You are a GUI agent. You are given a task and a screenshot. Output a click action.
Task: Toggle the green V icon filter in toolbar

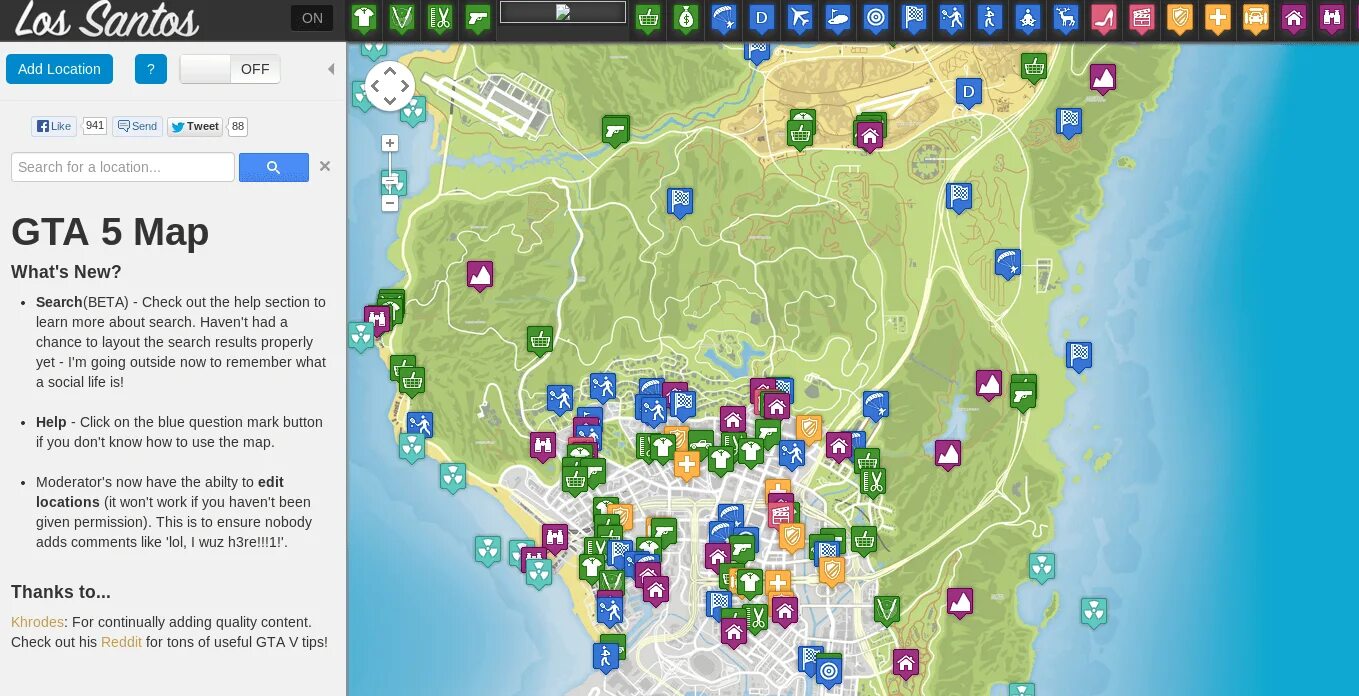click(402, 18)
